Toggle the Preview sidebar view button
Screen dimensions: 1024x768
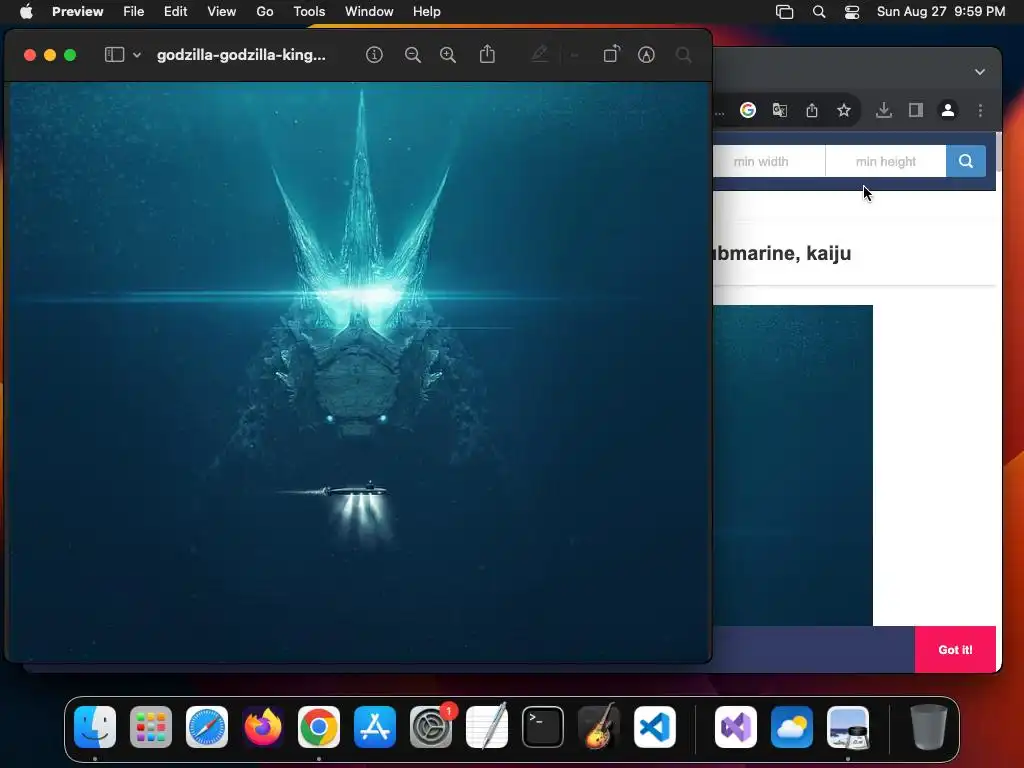(114, 55)
